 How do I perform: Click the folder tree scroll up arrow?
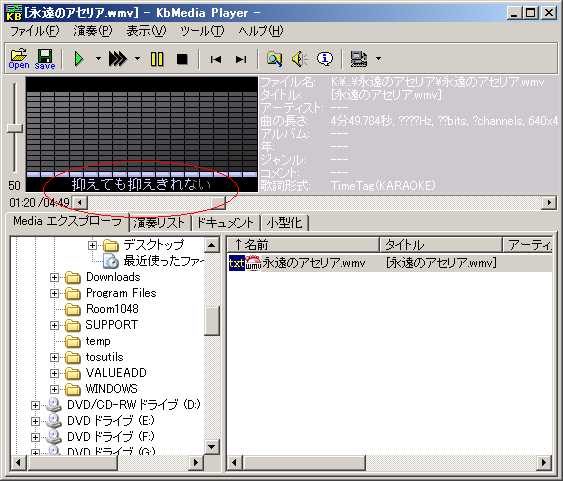[211, 246]
